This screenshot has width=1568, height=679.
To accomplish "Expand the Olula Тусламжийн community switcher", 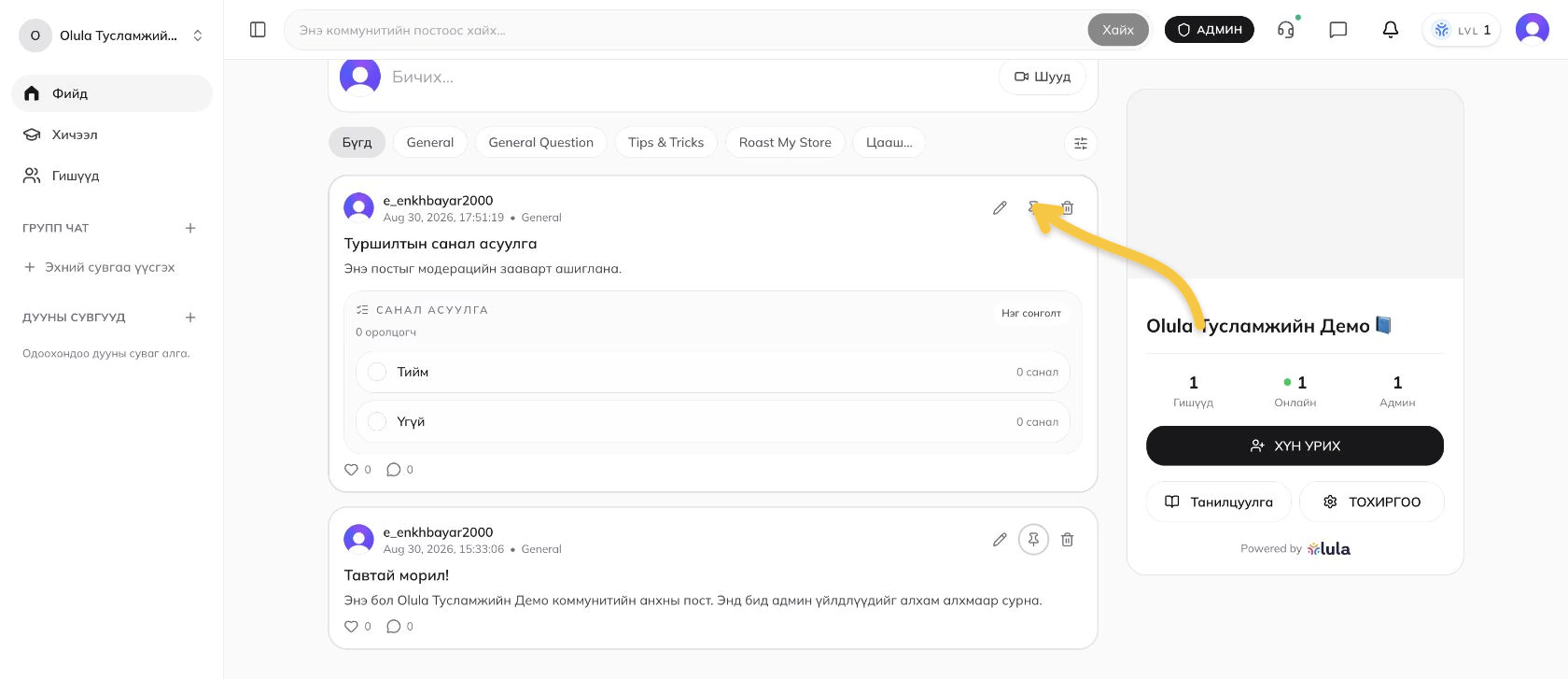I will (112, 35).
